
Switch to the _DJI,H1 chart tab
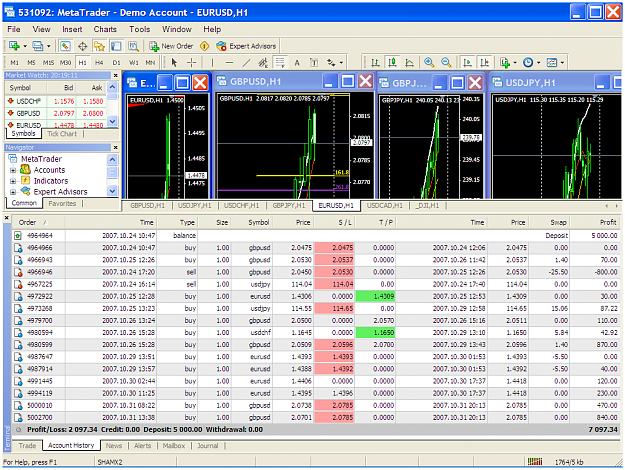[428, 206]
